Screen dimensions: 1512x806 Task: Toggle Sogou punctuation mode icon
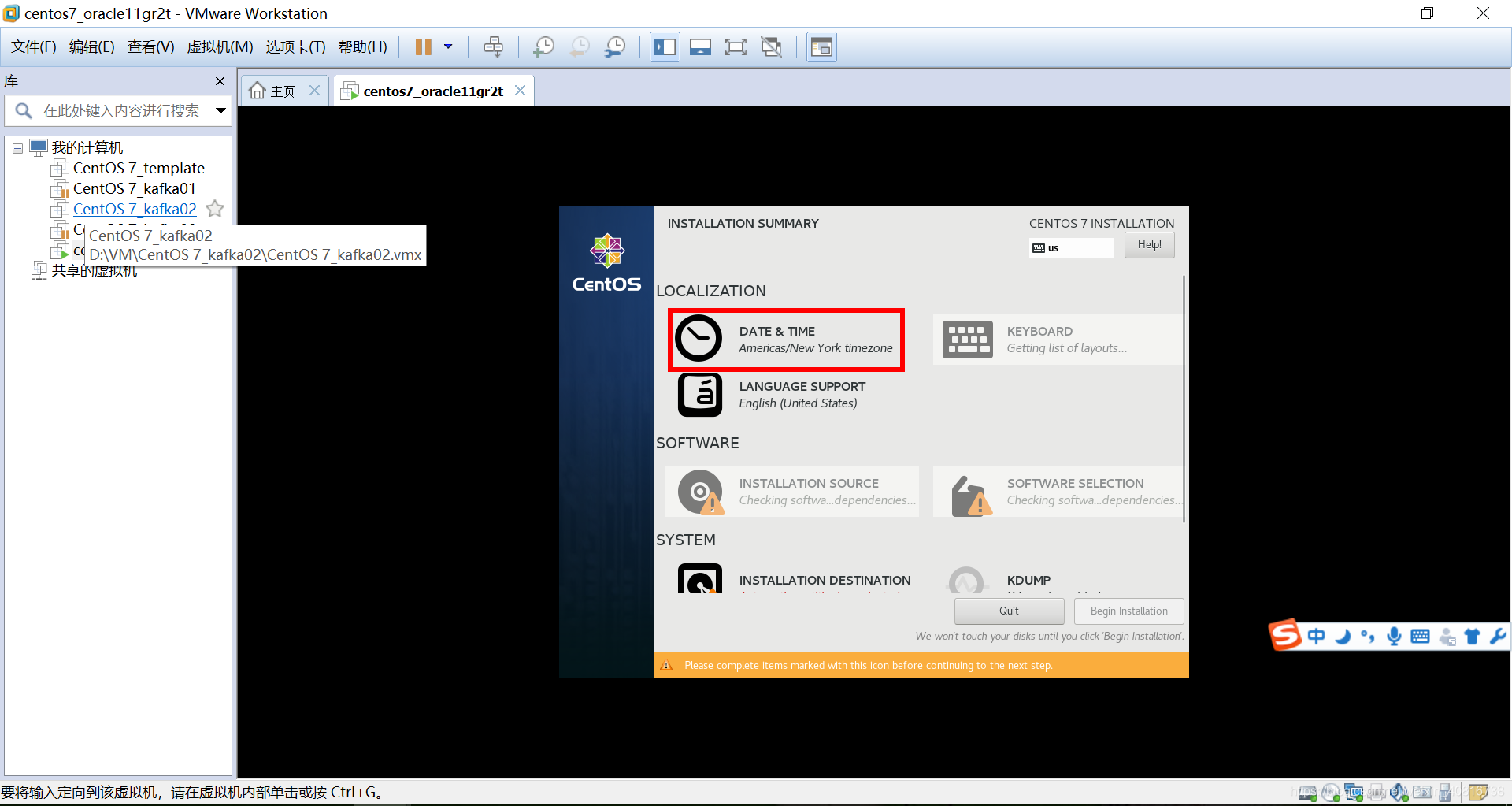[1369, 637]
